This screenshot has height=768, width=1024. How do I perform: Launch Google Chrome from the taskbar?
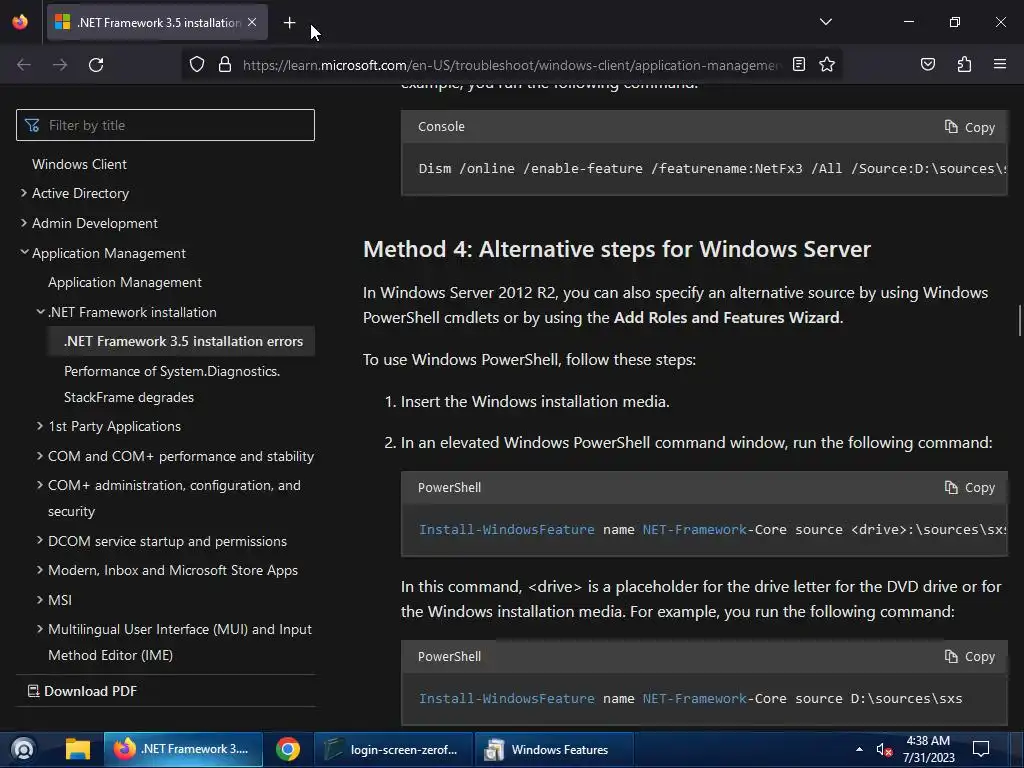point(288,749)
